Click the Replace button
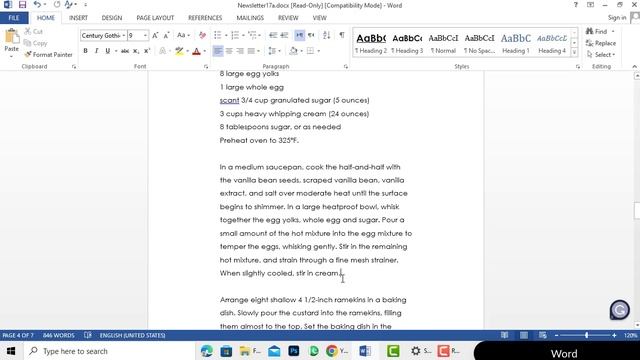This screenshot has height=360, width=640. coord(600,43)
